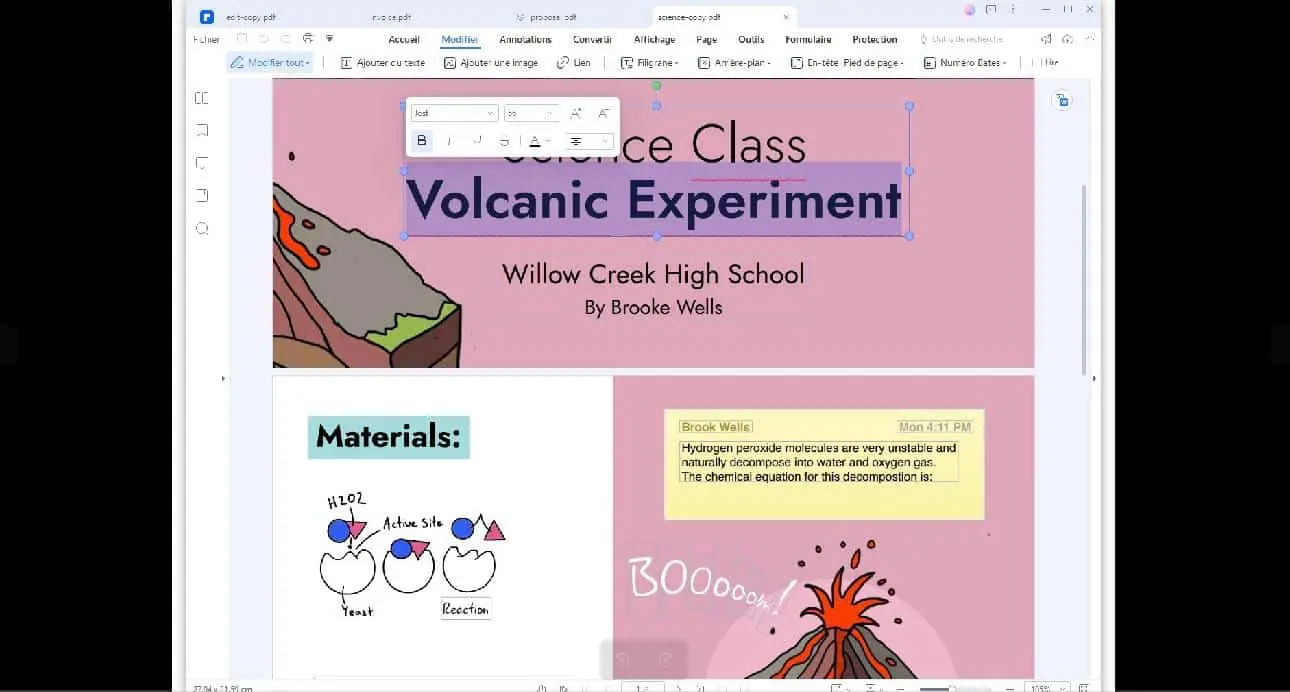This screenshot has height=692, width=1290.
Task: Open the Convertir ribbon tab
Action: click(592, 40)
